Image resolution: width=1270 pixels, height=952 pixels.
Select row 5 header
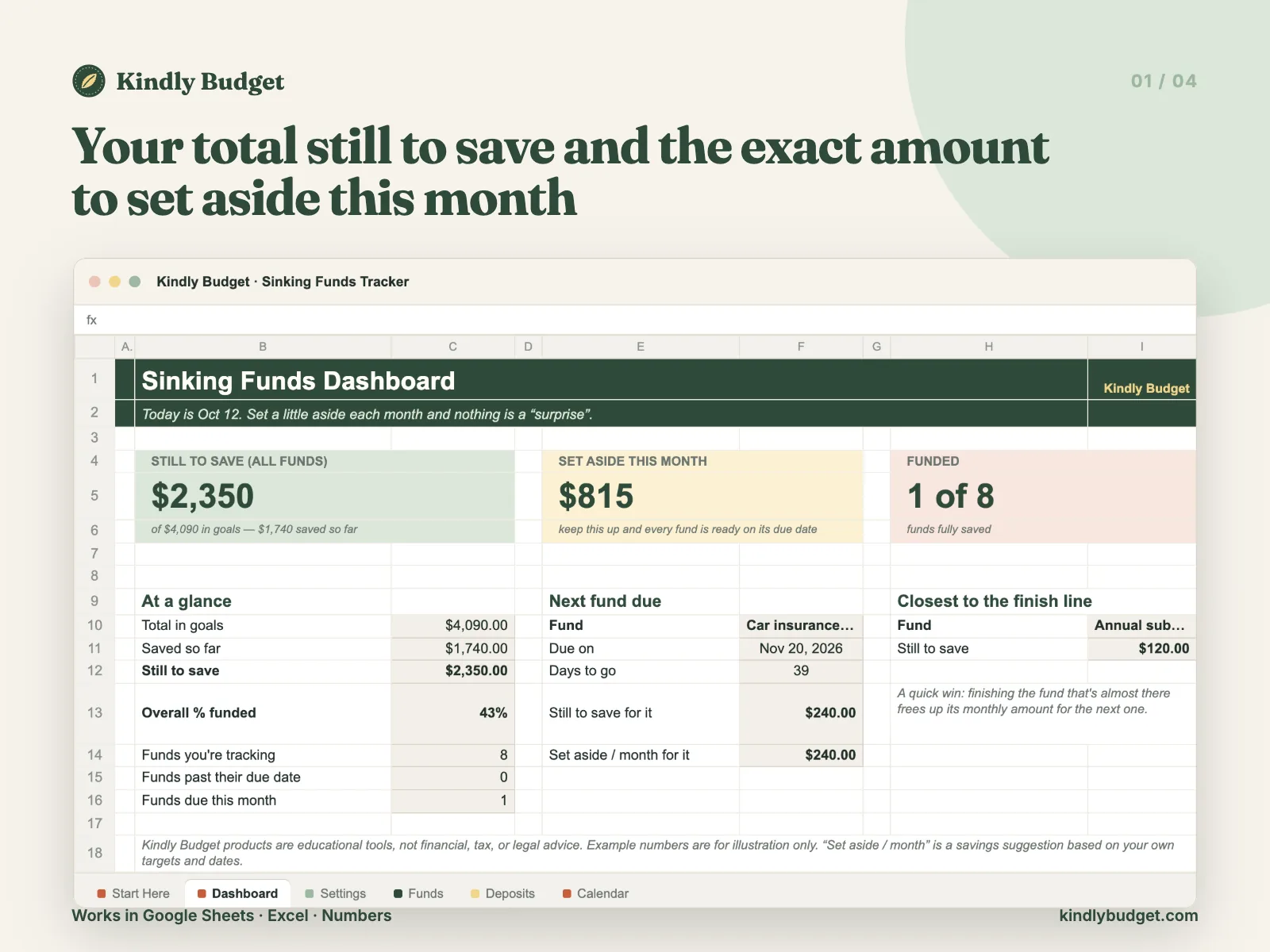click(94, 496)
